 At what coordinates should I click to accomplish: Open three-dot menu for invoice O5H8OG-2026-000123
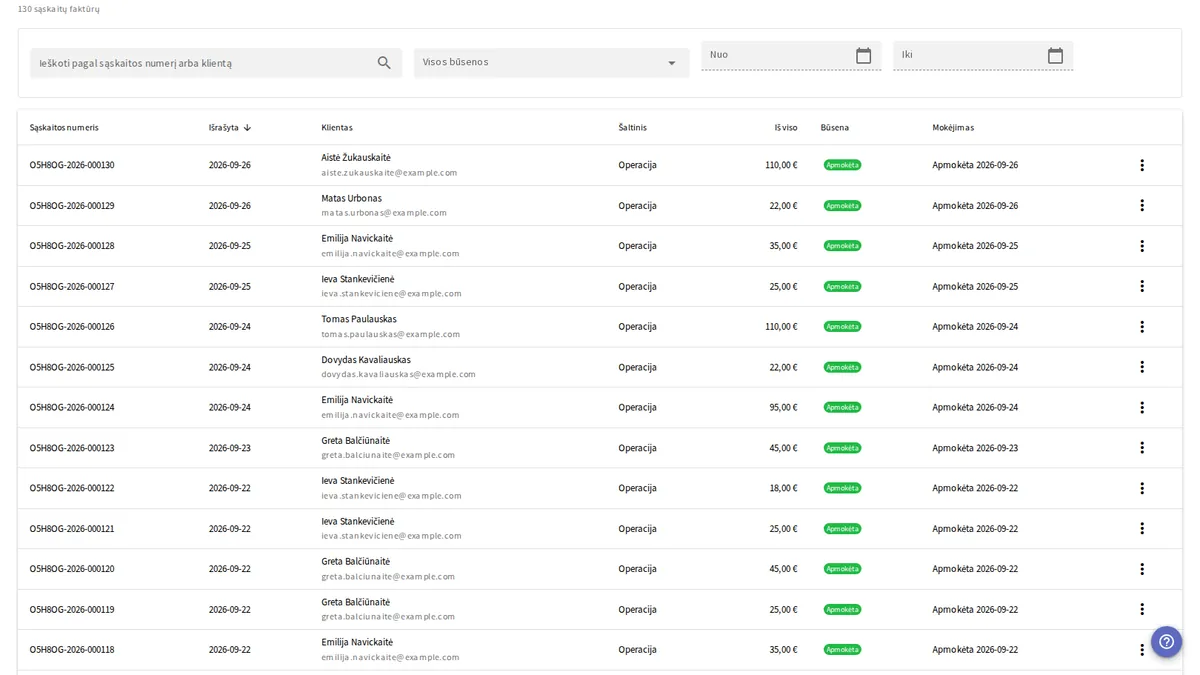coord(1142,448)
